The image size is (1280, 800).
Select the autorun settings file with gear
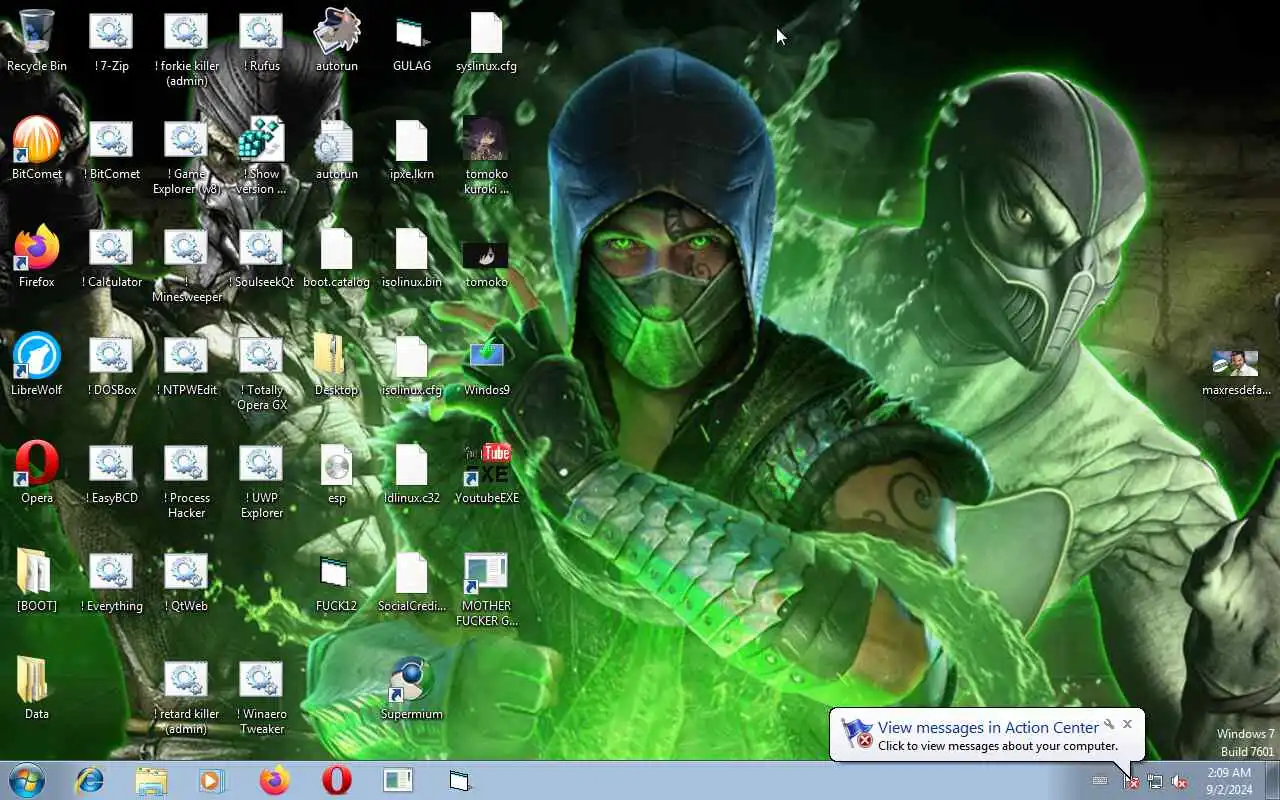tap(337, 149)
